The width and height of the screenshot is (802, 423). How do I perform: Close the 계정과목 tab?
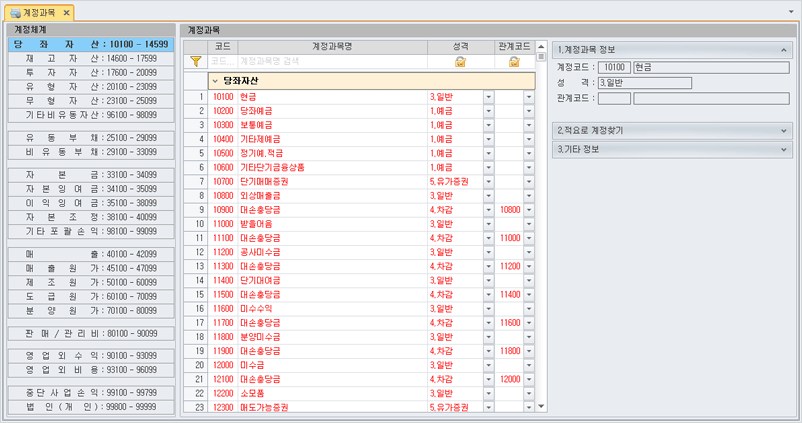(x=66, y=12)
